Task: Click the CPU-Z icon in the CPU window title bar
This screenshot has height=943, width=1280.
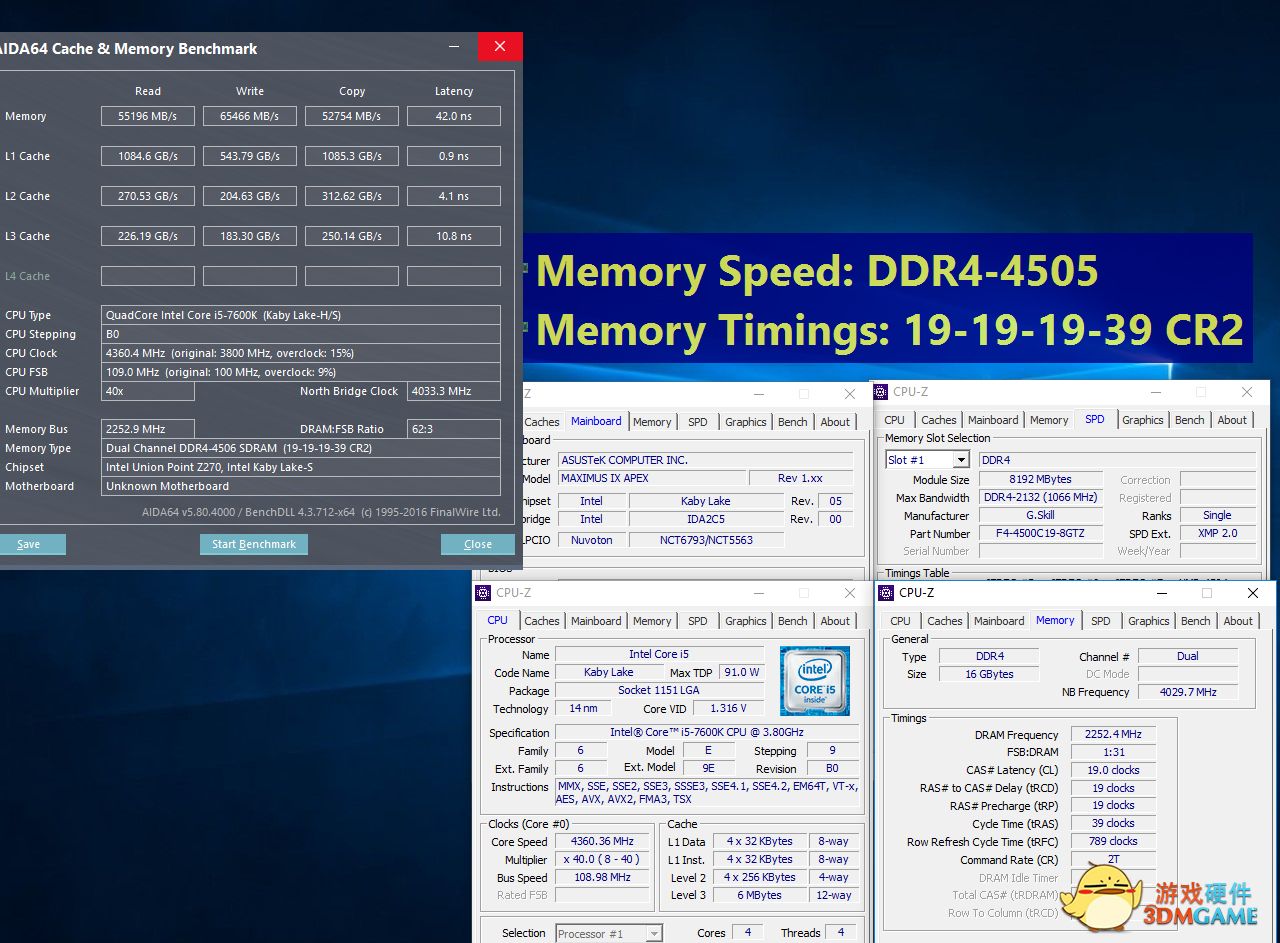Action: (483, 592)
